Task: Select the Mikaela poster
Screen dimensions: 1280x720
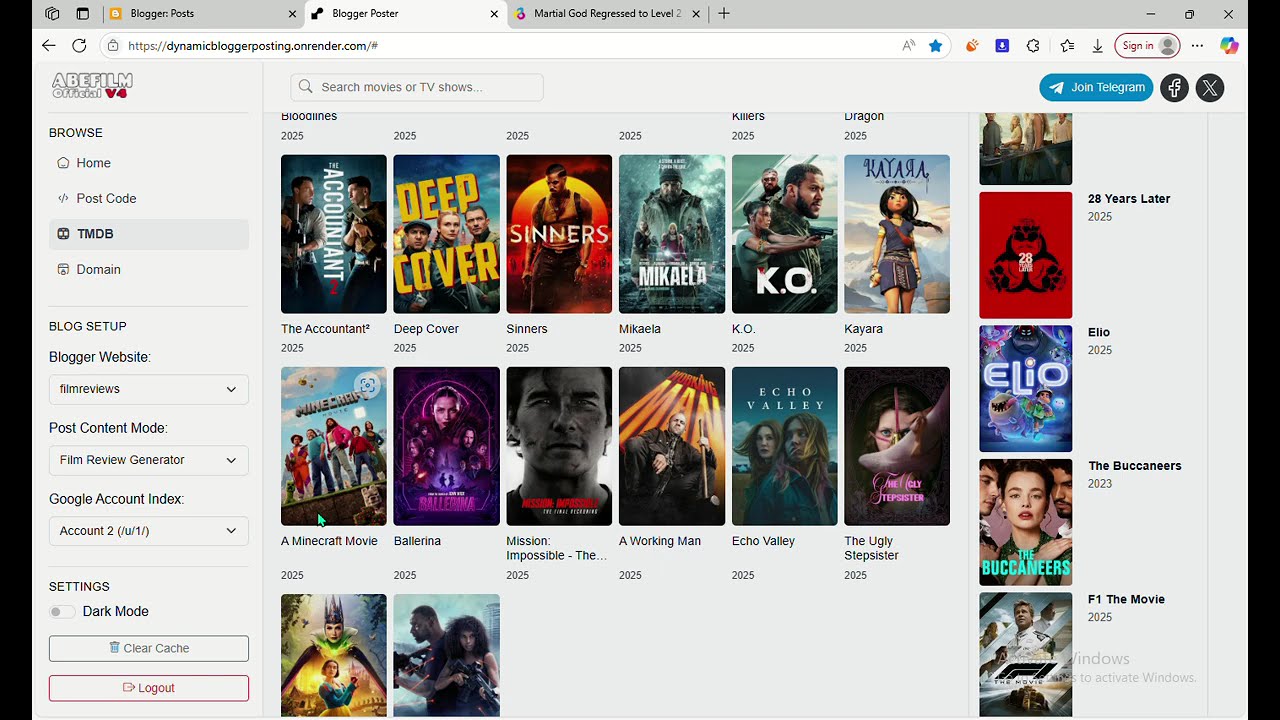Action: (672, 234)
